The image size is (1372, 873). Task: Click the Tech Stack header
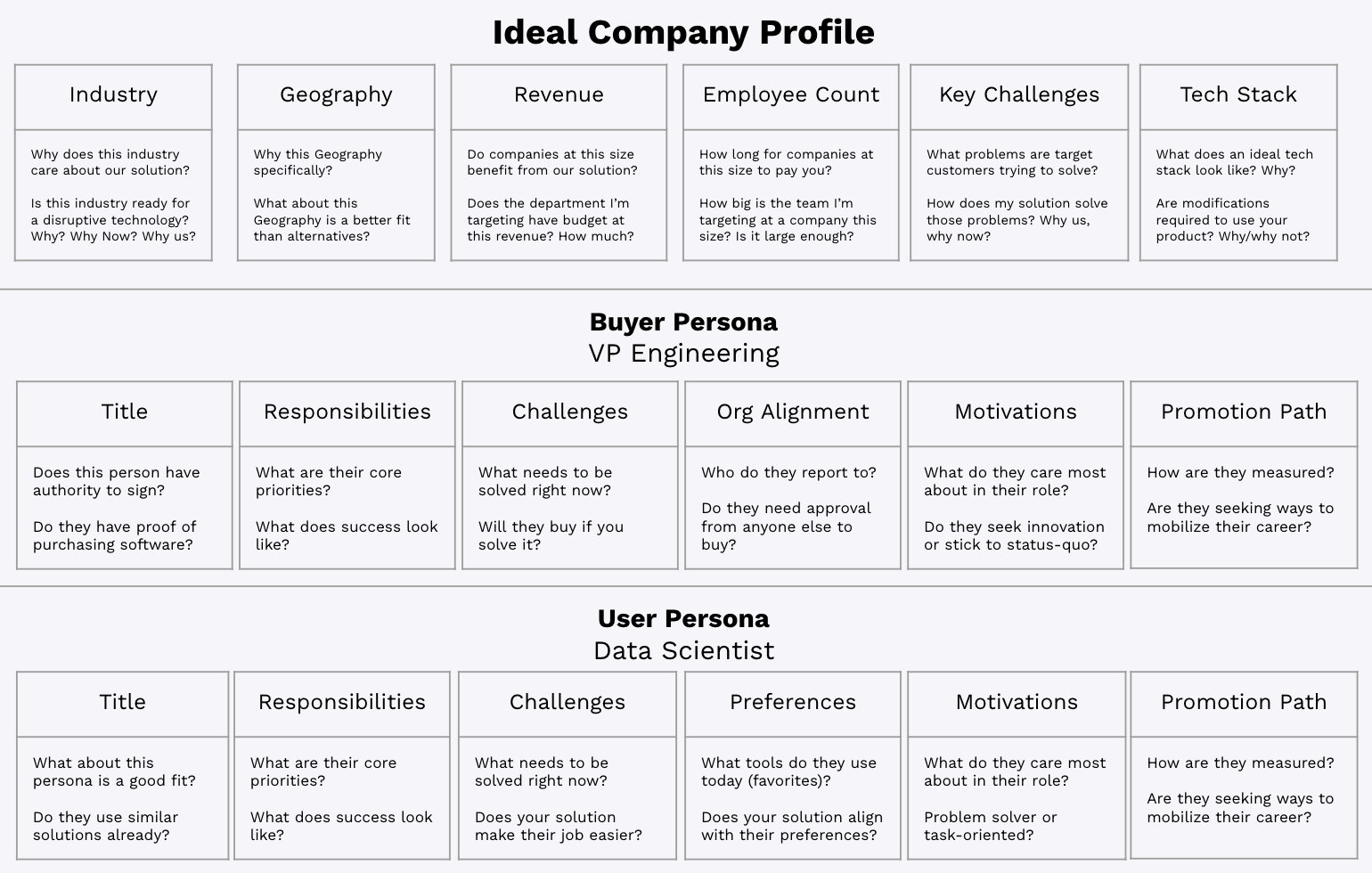[x=1238, y=95]
